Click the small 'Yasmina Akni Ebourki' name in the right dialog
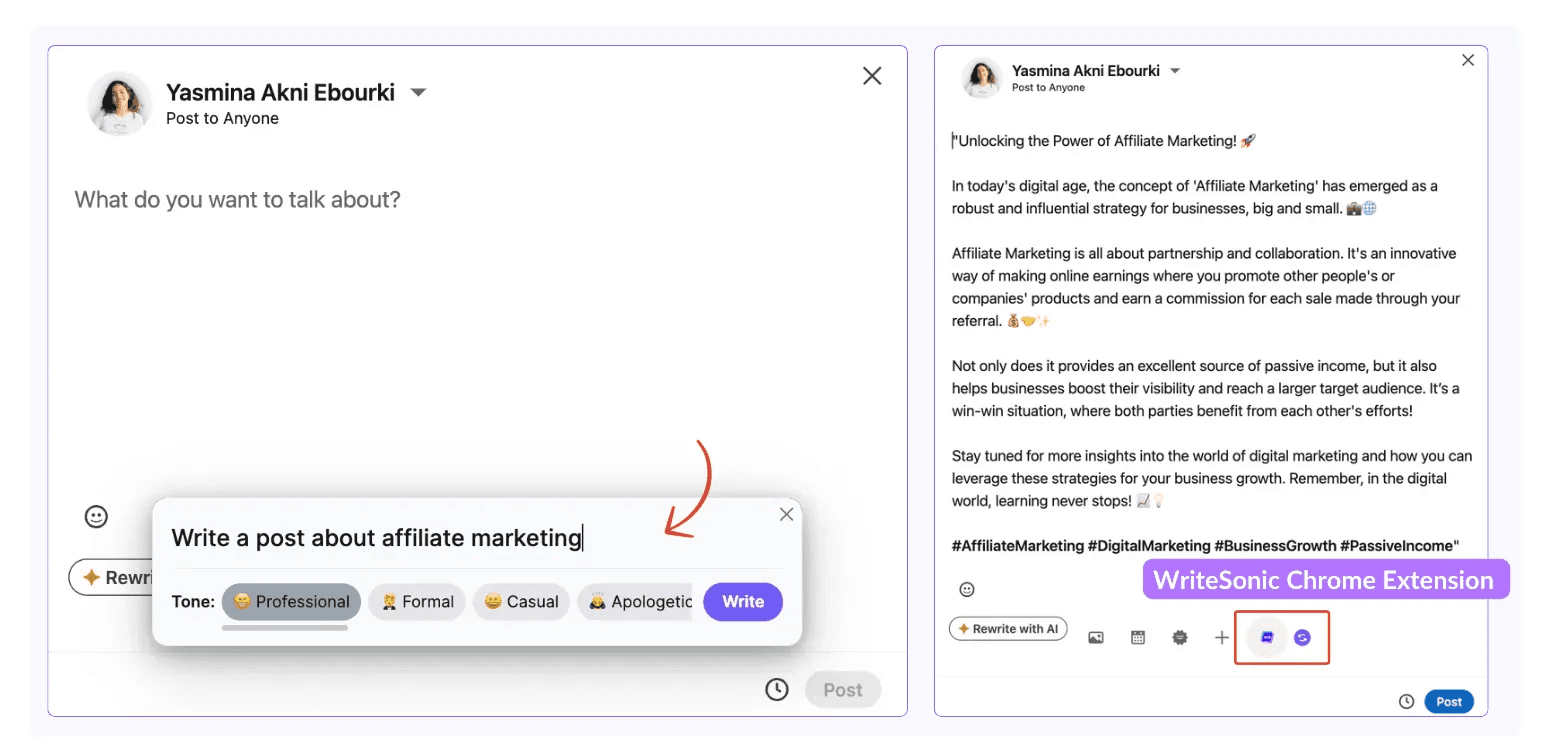The height and width of the screenshot is (752, 1546). click(1086, 71)
